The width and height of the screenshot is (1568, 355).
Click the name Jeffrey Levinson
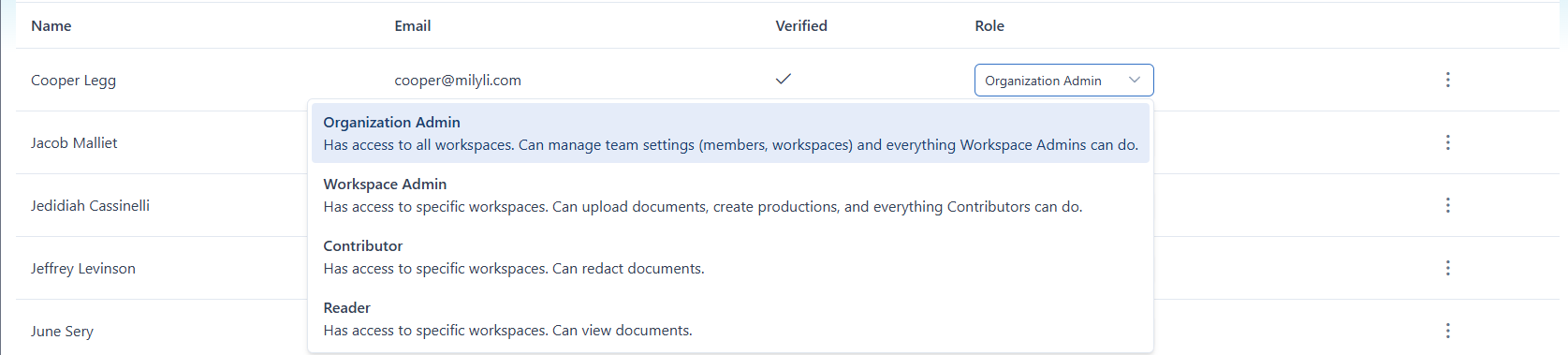(83, 269)
